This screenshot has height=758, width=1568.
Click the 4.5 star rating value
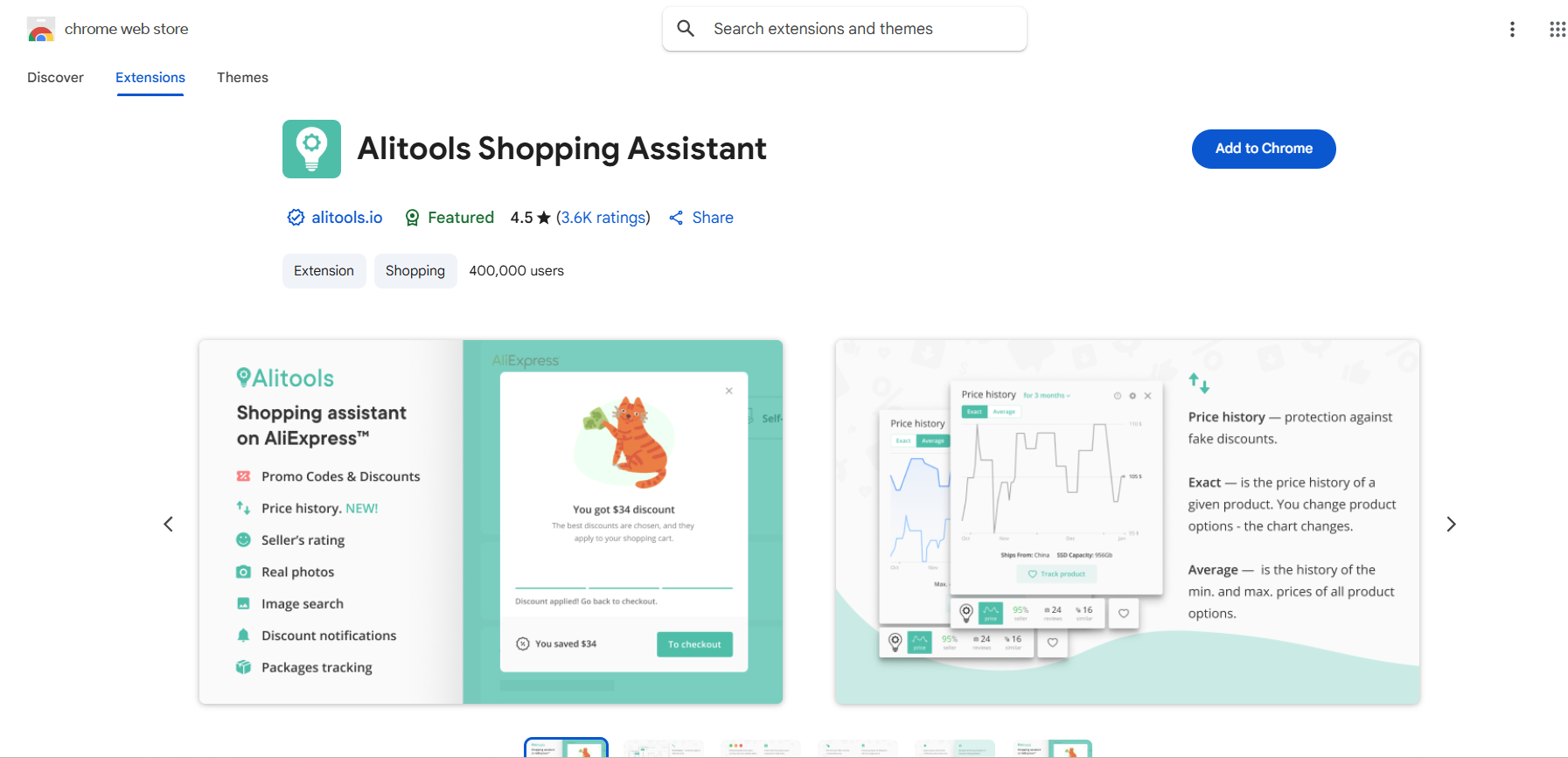coord(521,218)
